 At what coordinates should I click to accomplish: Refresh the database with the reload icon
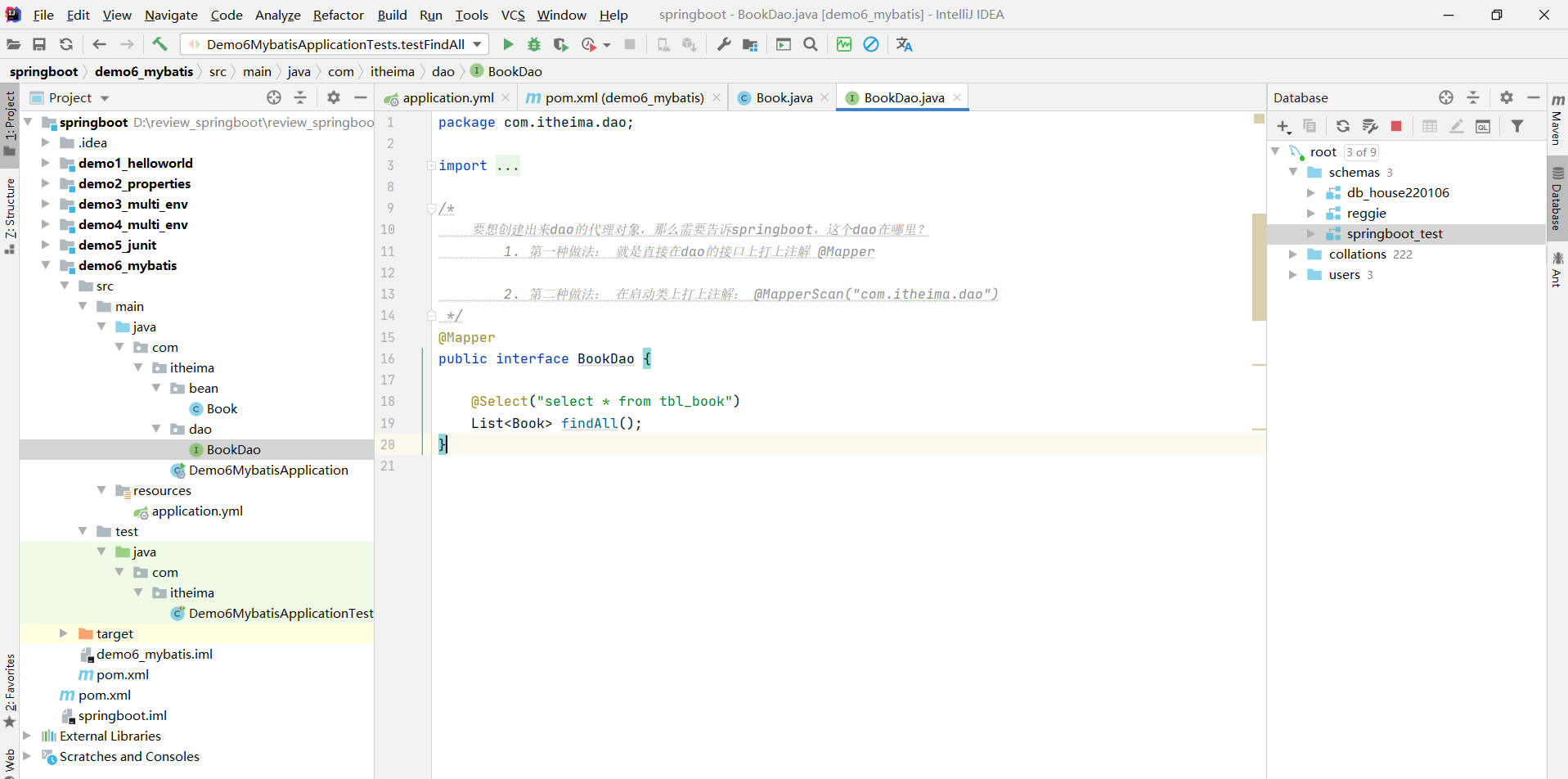pyautogui.click(x=1342, y=126)
